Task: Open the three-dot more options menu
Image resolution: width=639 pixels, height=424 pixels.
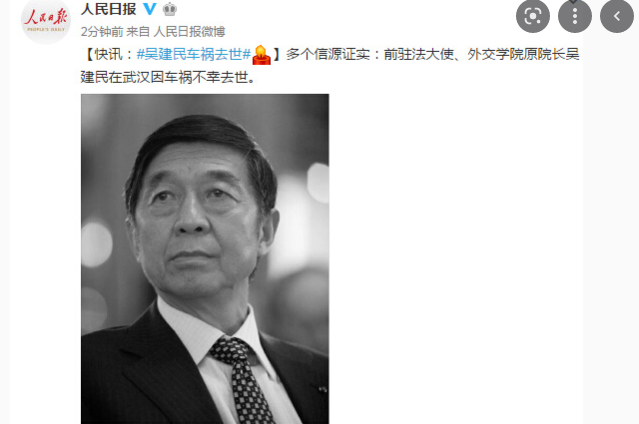Action: (x=575, y=16)
